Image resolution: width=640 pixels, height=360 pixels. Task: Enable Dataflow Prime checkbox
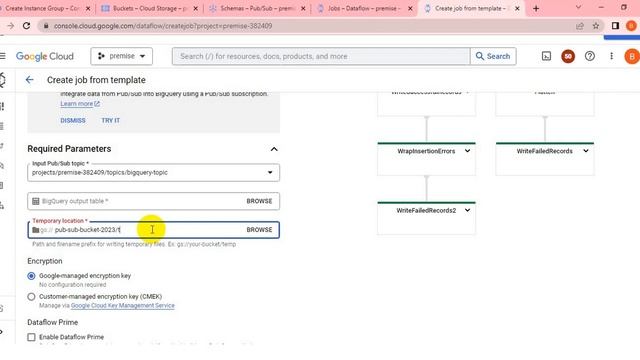pos(31,337)
